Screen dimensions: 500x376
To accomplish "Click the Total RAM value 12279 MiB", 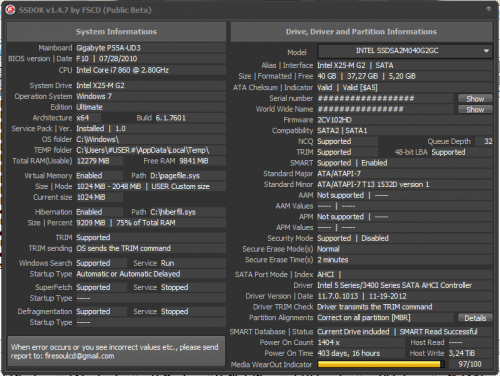I will (x=93, y=161).
